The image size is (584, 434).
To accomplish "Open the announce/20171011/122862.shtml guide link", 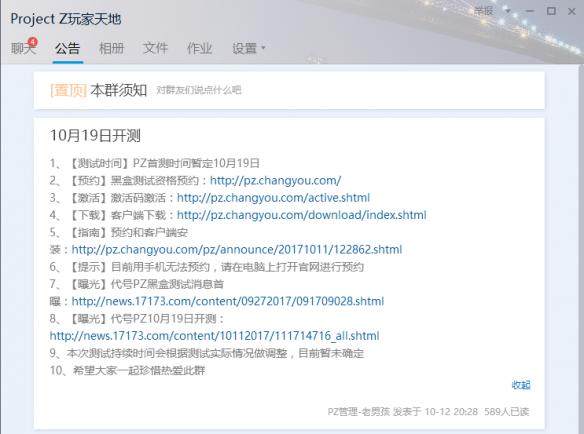I will point(237,249).
